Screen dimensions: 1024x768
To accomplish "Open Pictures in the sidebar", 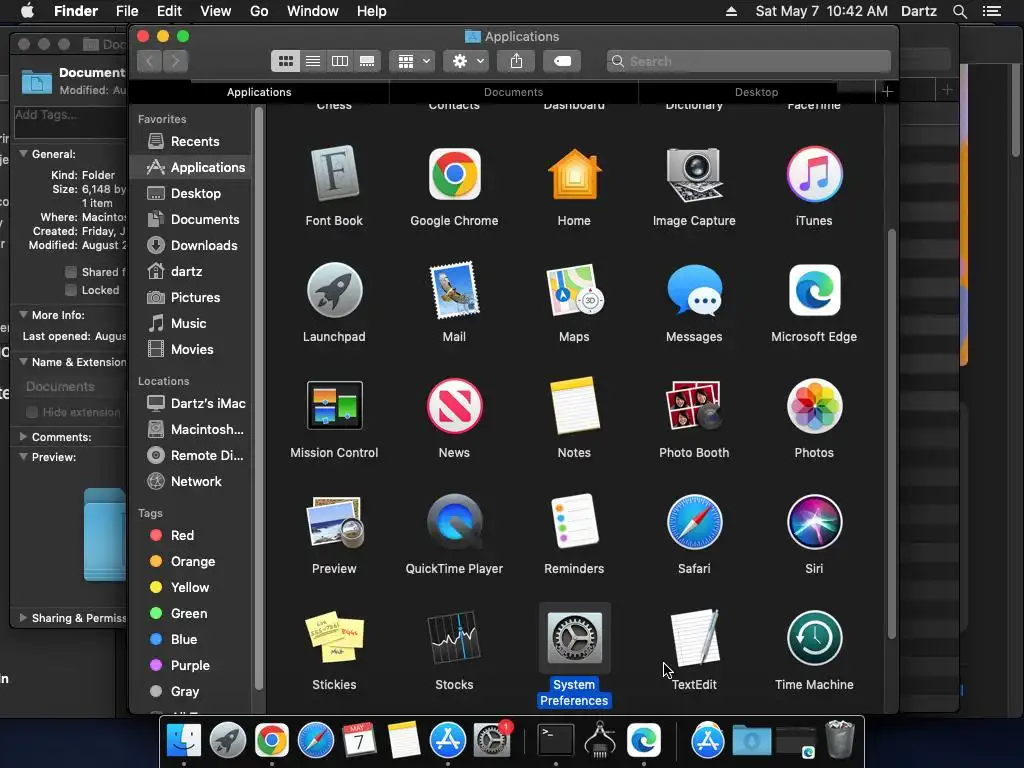I will click(x=190, y=298).
